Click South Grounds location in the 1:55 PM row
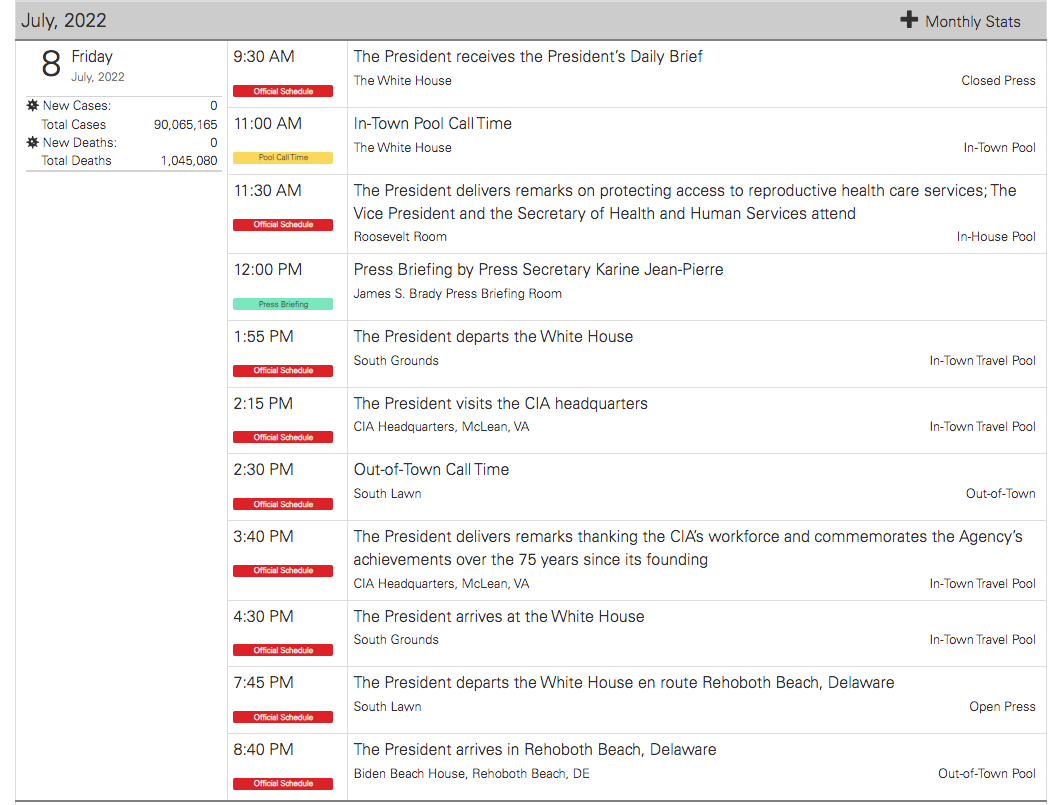 coord(396,361)
